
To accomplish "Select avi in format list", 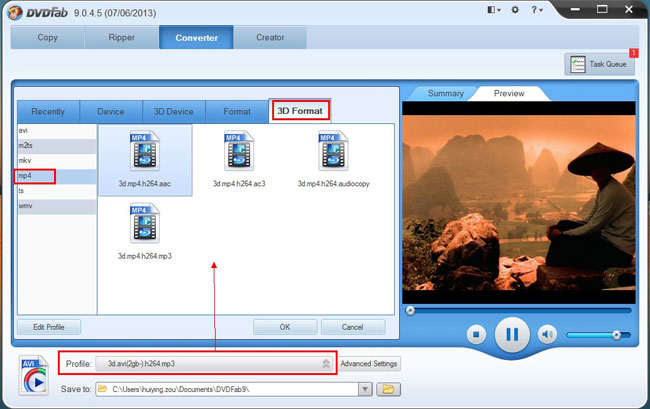I will [57, 131].
